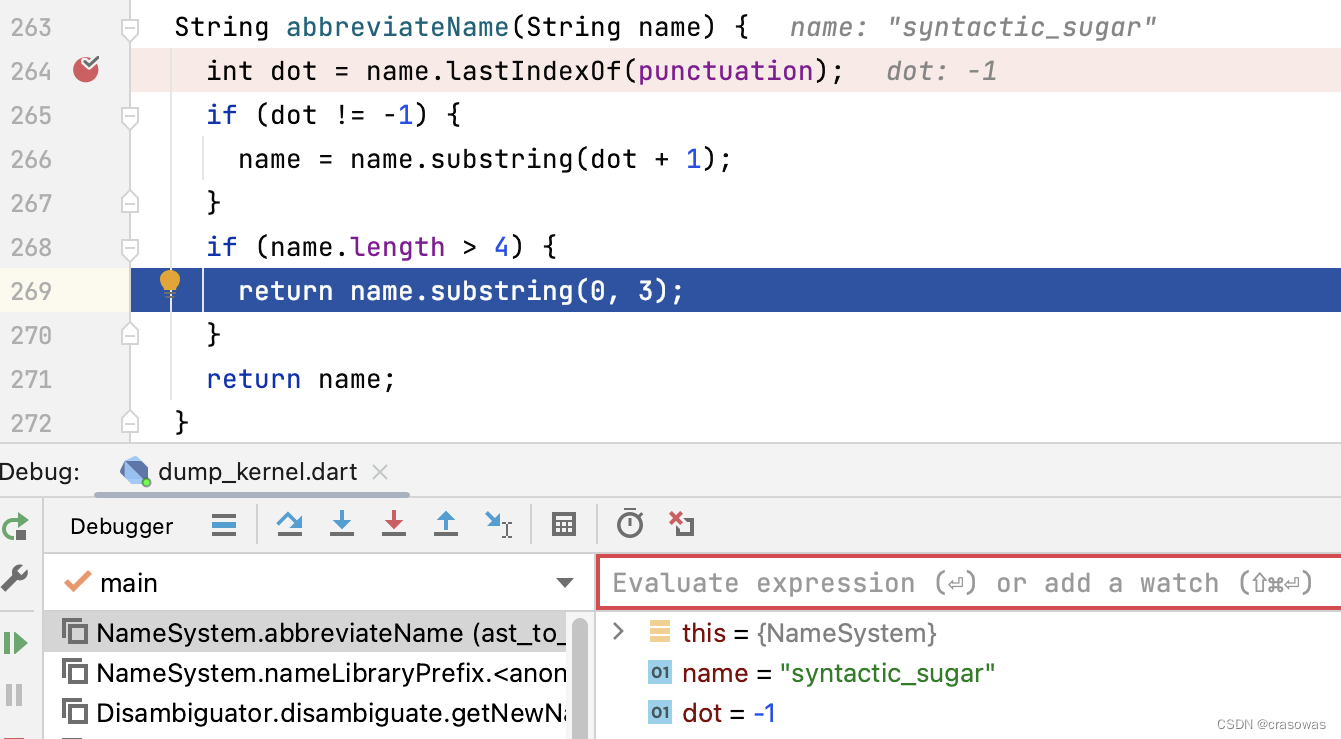The height and width of the screenshot is (739, 1341).
Task: Click 'return name;' on line 271
Action: [301, 379]
